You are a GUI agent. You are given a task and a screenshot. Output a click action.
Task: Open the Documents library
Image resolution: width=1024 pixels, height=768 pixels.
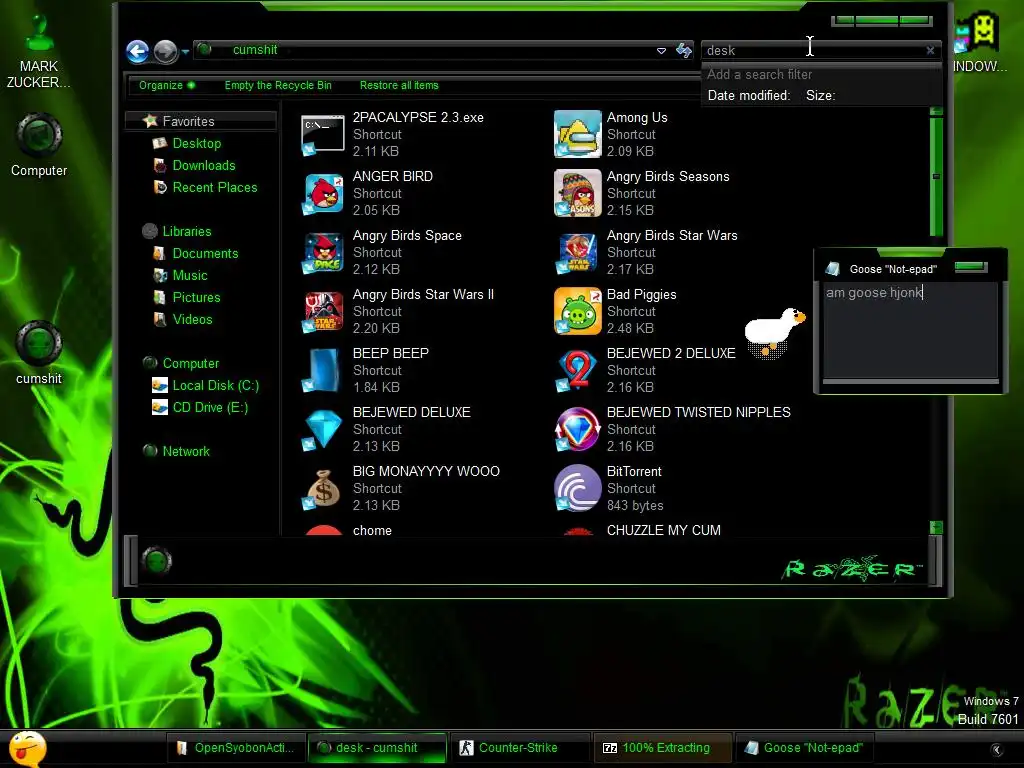point(205,253)
